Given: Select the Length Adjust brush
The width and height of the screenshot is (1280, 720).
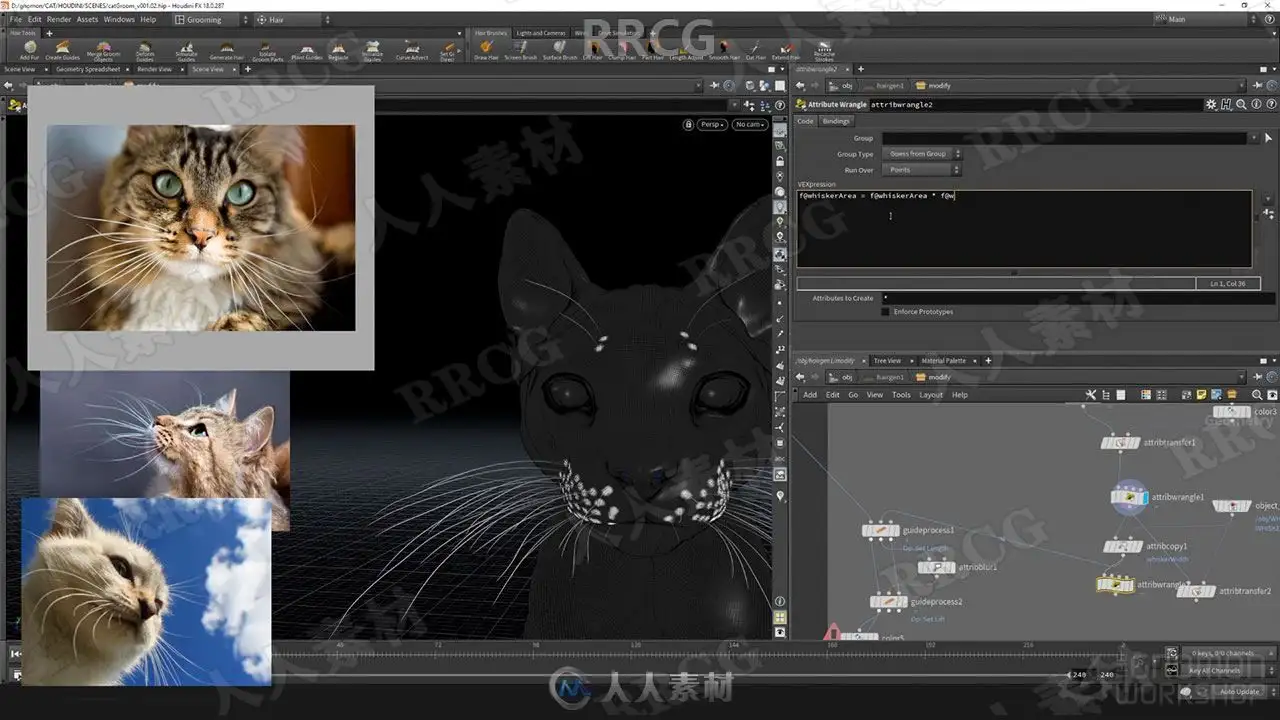Looking at the screenshot, I should click(686, 51).
